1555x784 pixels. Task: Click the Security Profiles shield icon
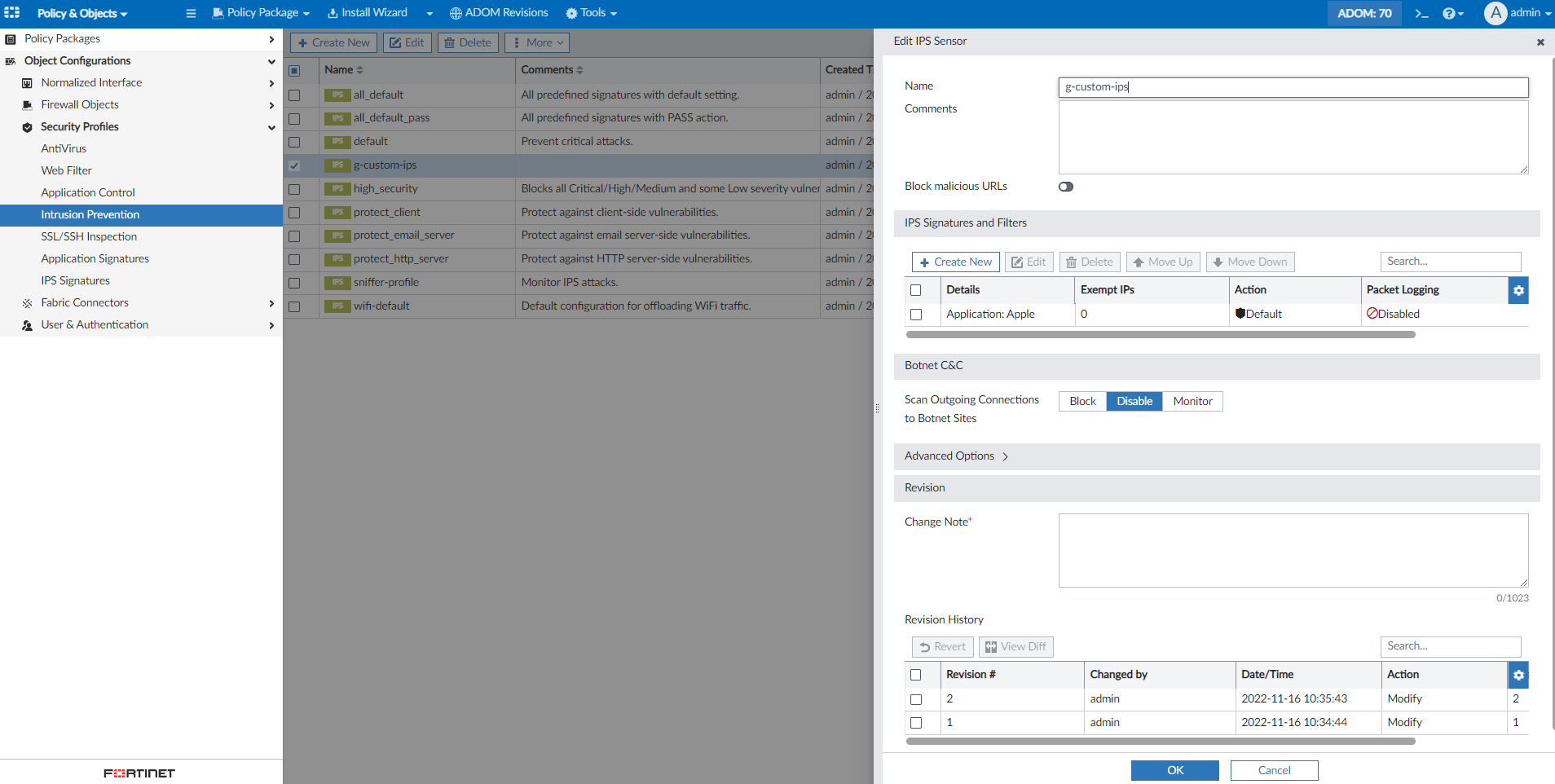tap(27, 127)
